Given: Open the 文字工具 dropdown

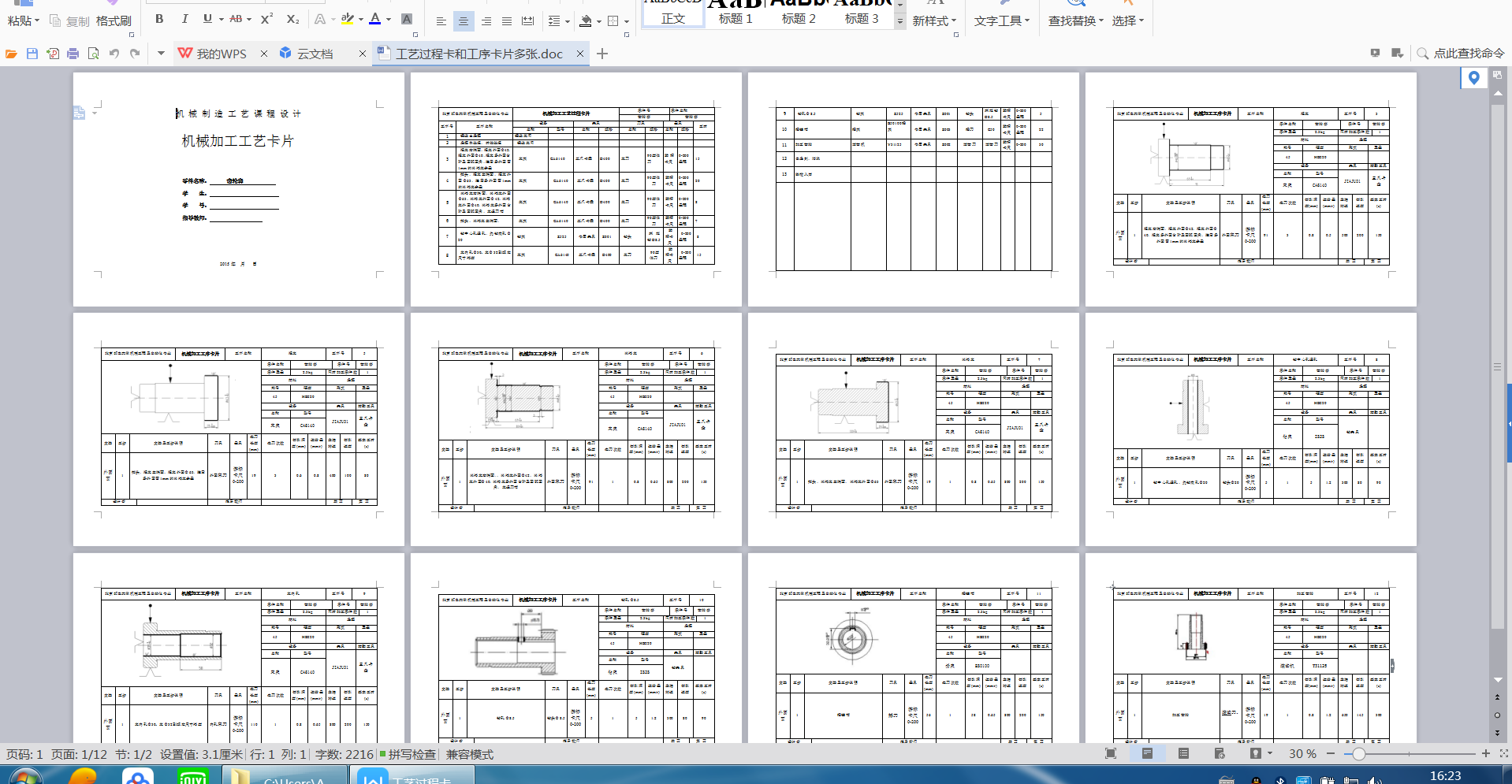Looking at the screenshot, I should 1002,21.
